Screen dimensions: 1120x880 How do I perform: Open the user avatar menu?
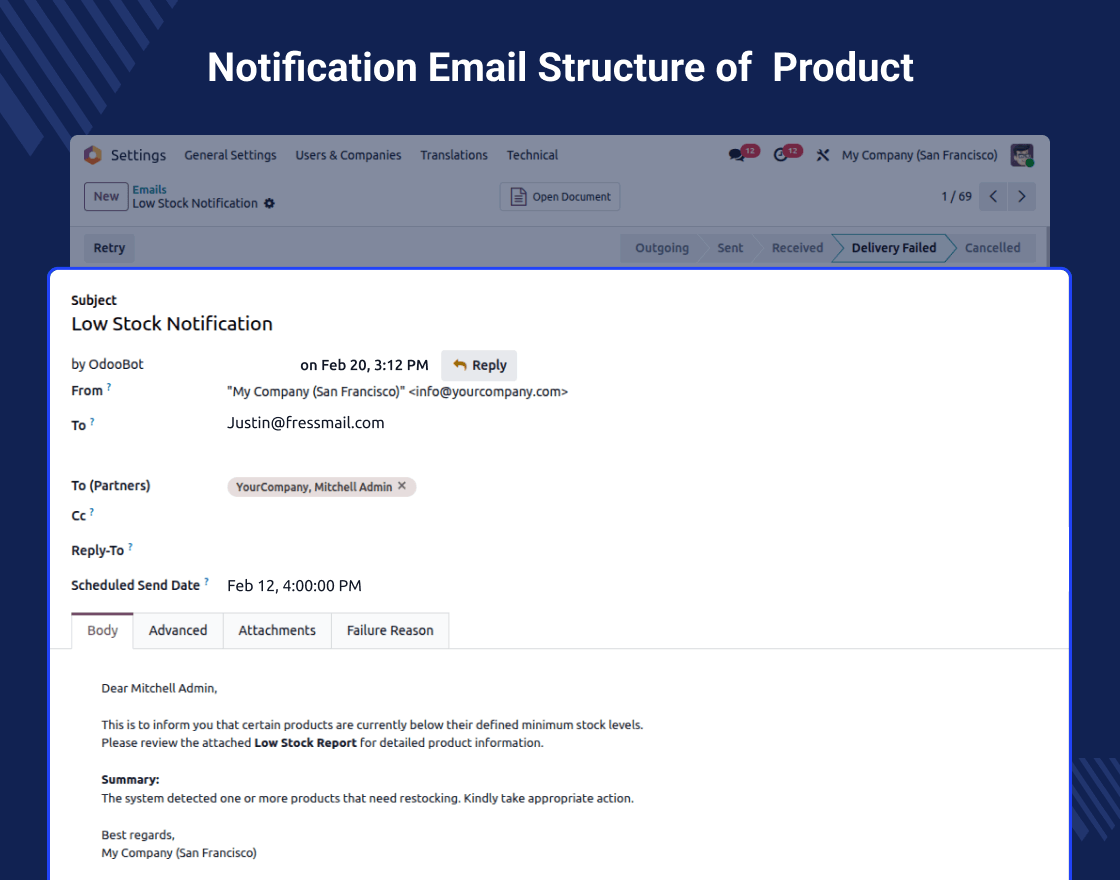(1021, 155)
